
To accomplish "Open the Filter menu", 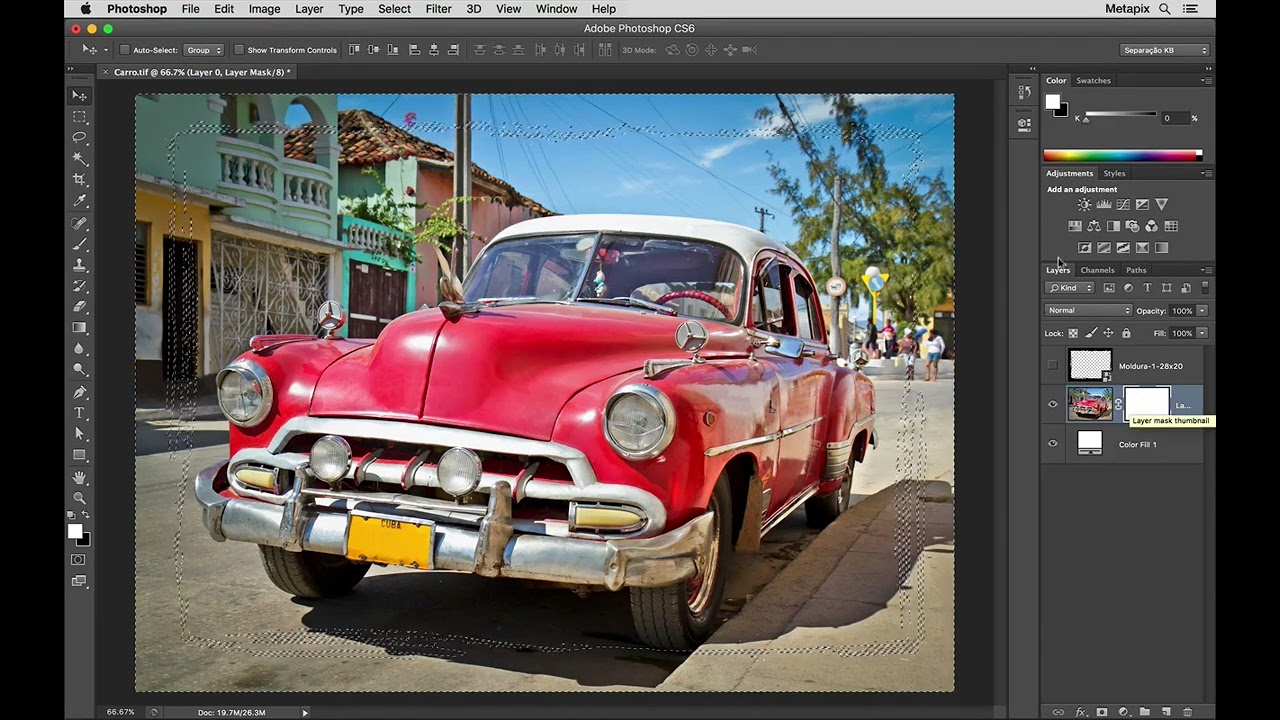I will pos(438,9).
